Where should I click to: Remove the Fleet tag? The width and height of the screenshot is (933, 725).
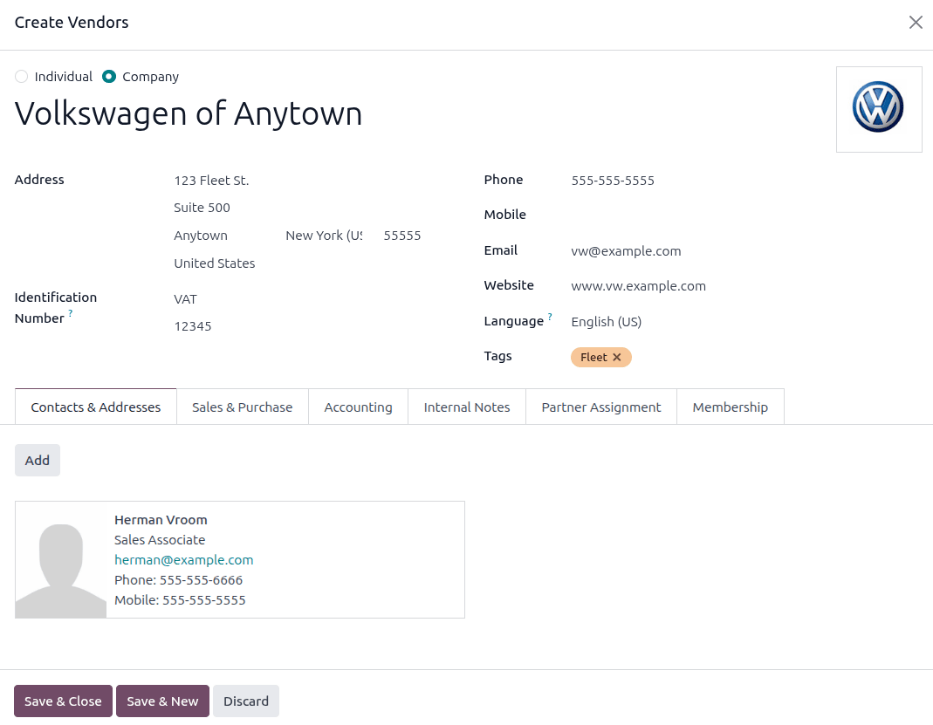point(618,357)
